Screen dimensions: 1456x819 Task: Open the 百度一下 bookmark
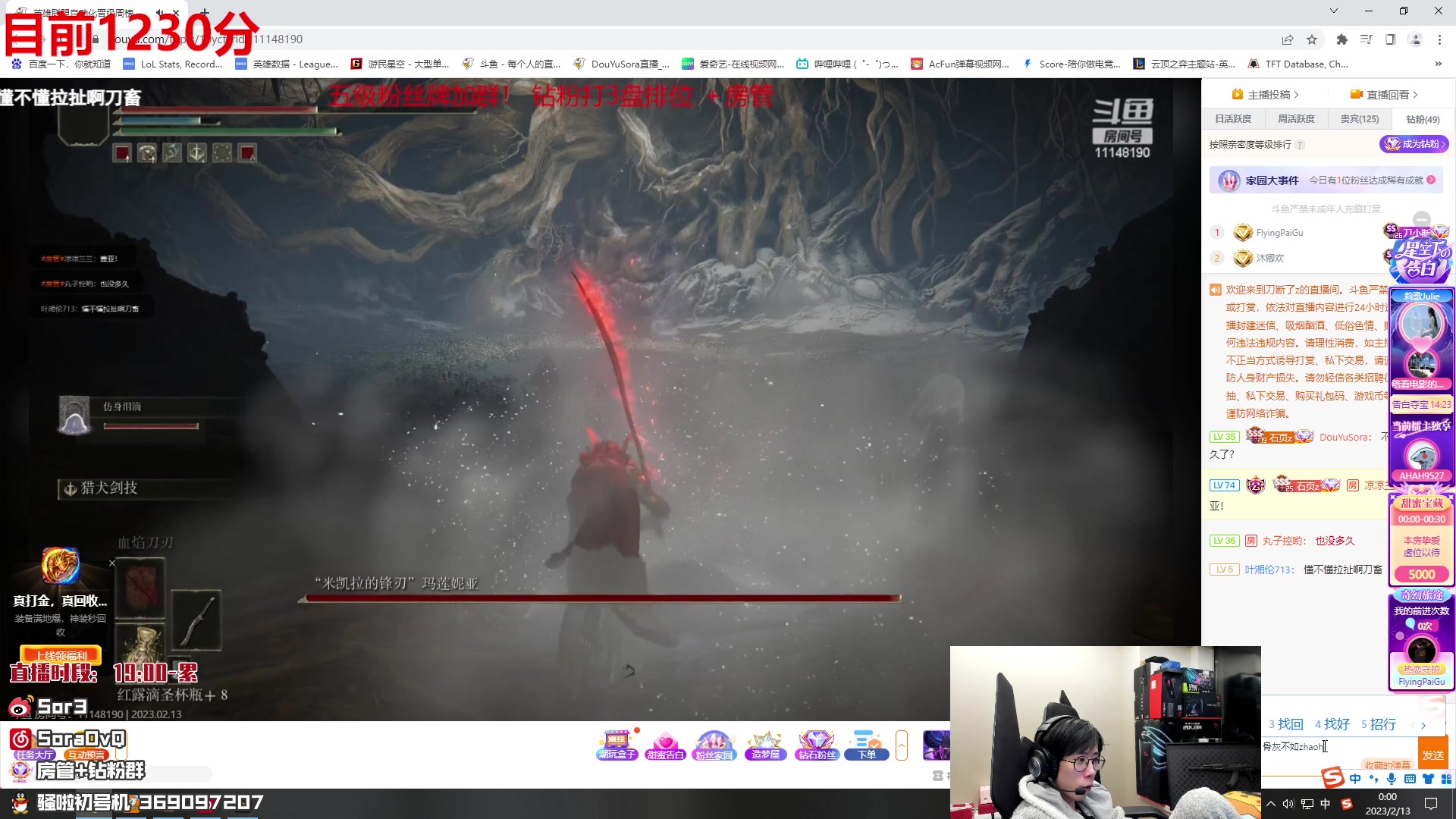(x=62, y=64)
